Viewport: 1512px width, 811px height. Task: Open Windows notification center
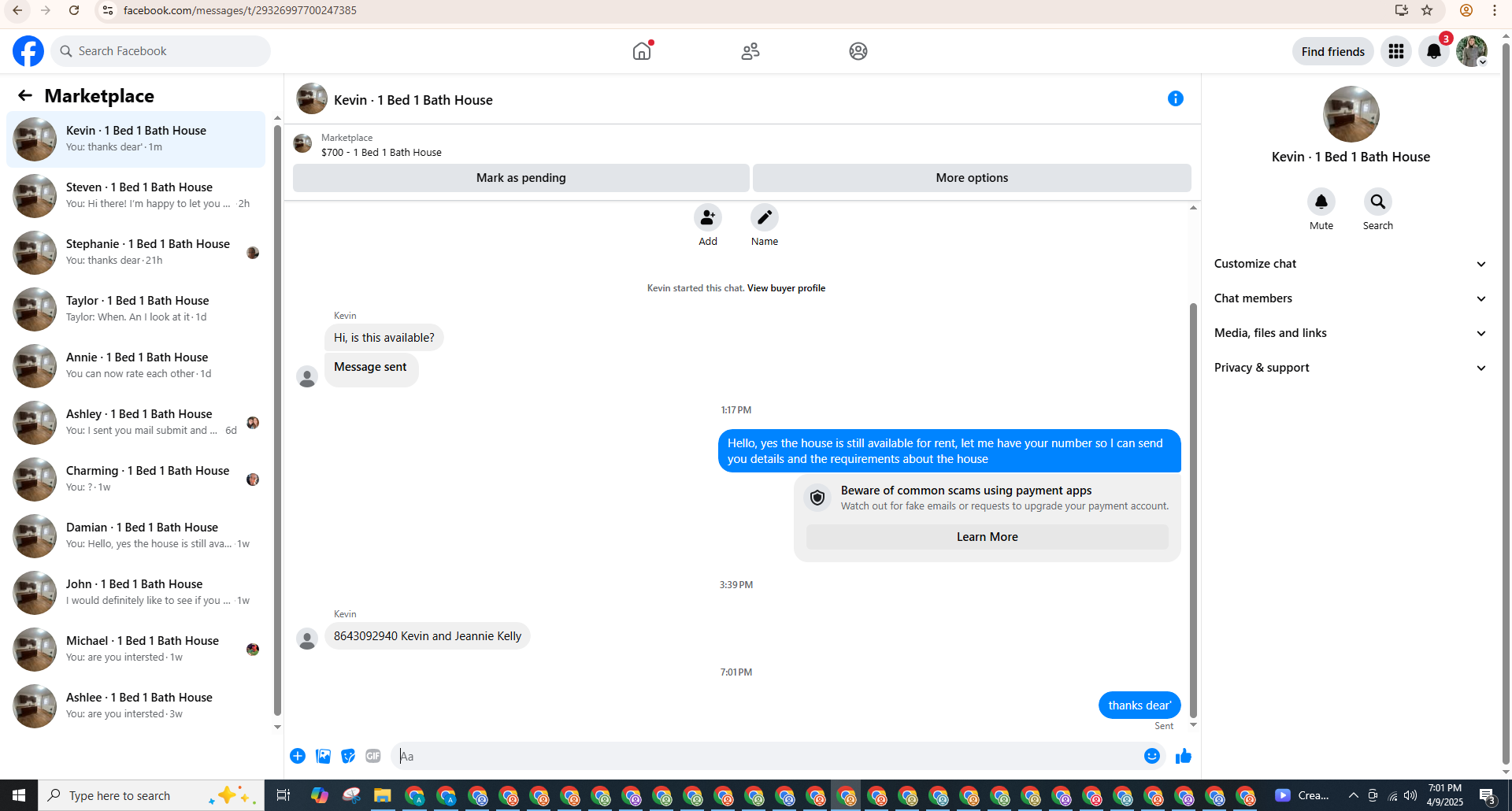(1488, 795)
